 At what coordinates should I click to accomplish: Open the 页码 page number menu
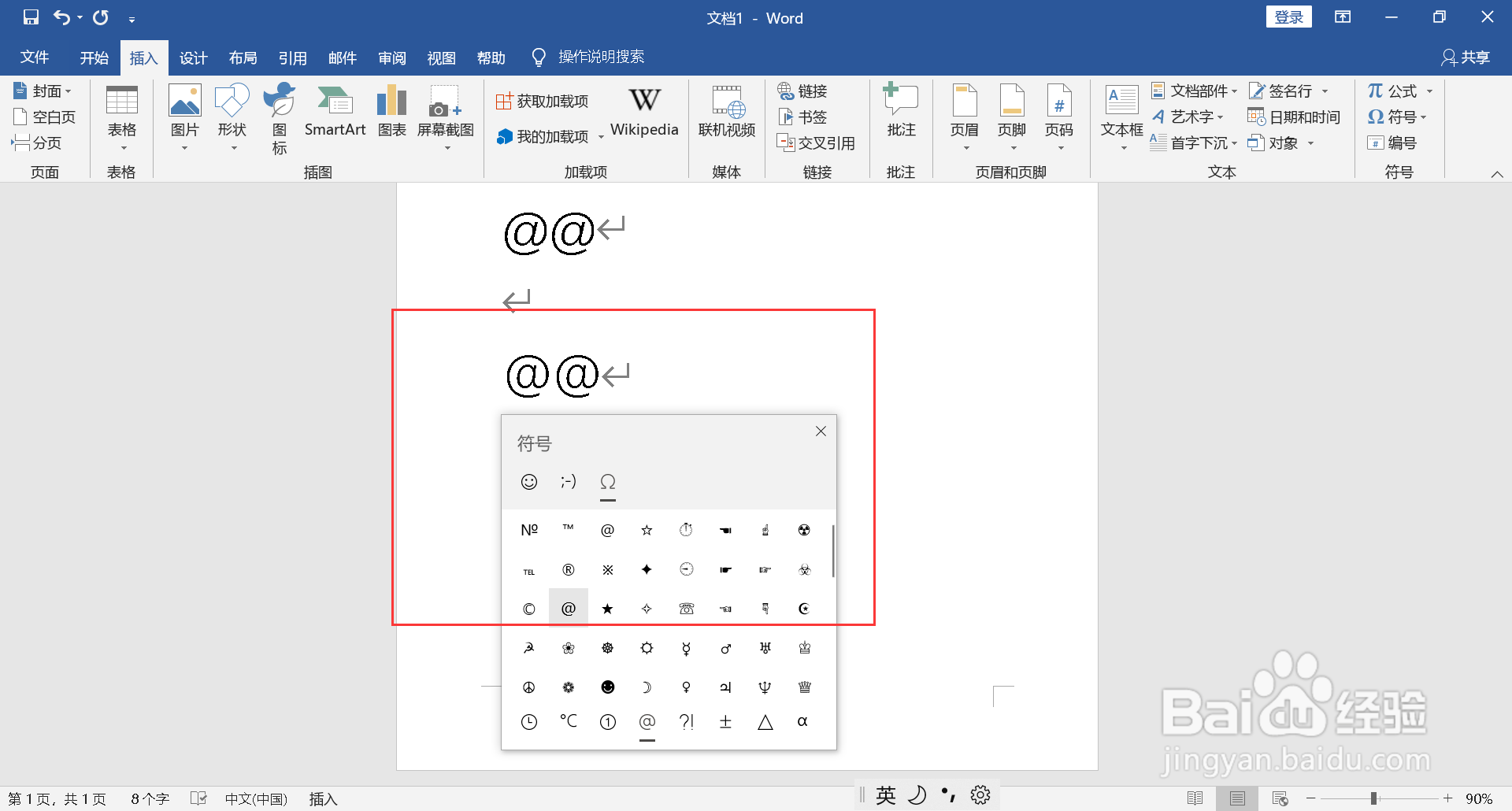pyautogui.click(x=1059, y=118)
